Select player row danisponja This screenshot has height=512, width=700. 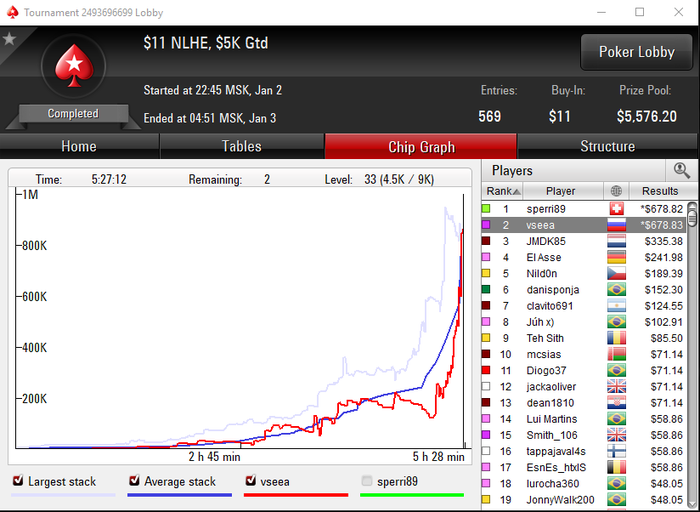coord(584,289)
